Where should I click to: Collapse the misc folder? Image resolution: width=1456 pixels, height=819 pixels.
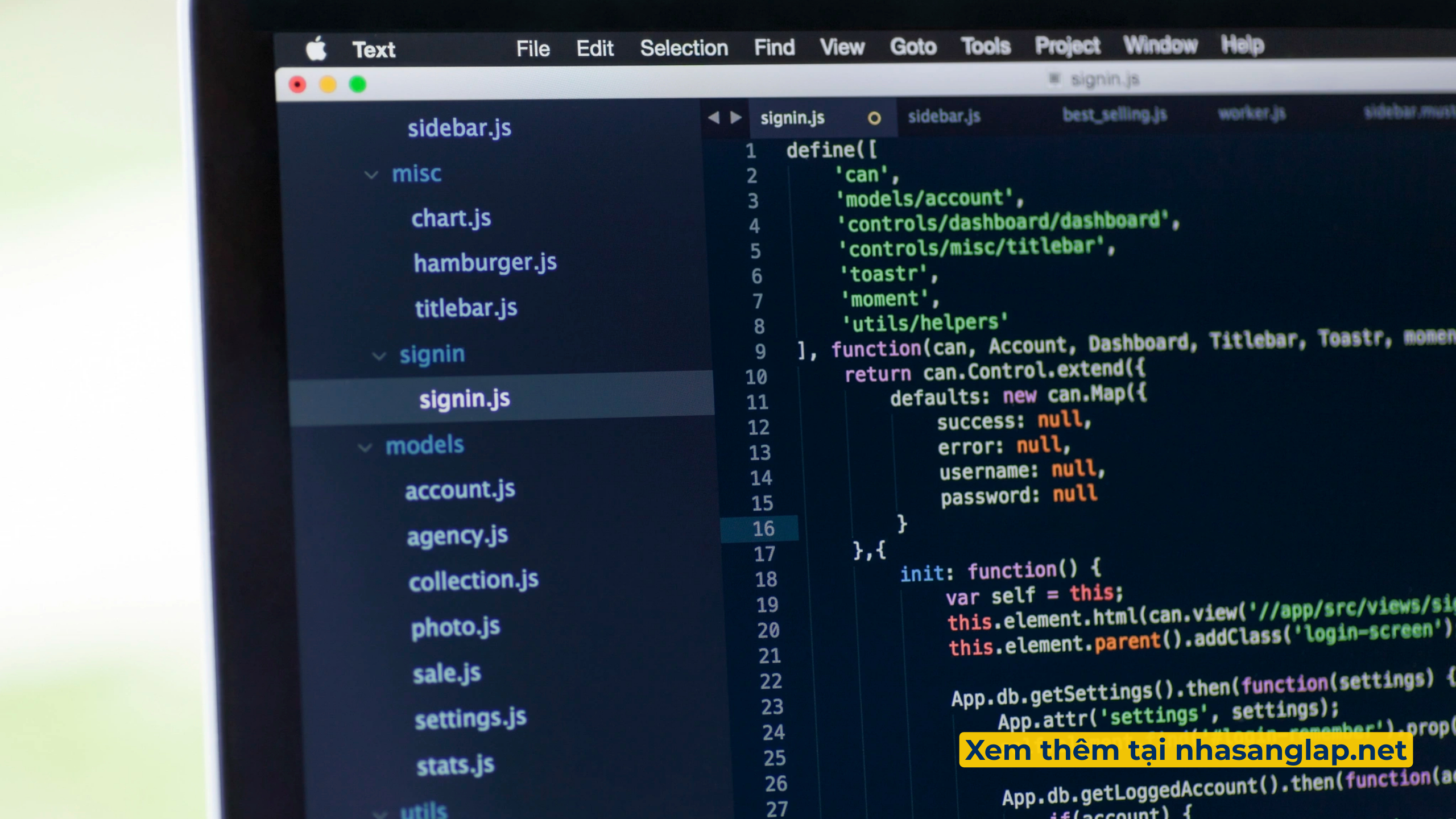tap(371, 175)
